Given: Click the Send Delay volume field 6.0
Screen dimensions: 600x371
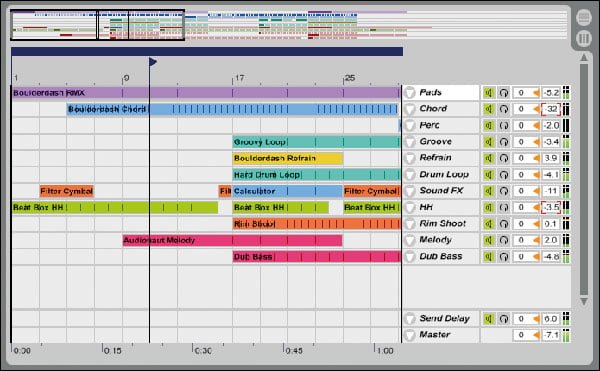Looking at the screenshot, I should coord(551,319).
